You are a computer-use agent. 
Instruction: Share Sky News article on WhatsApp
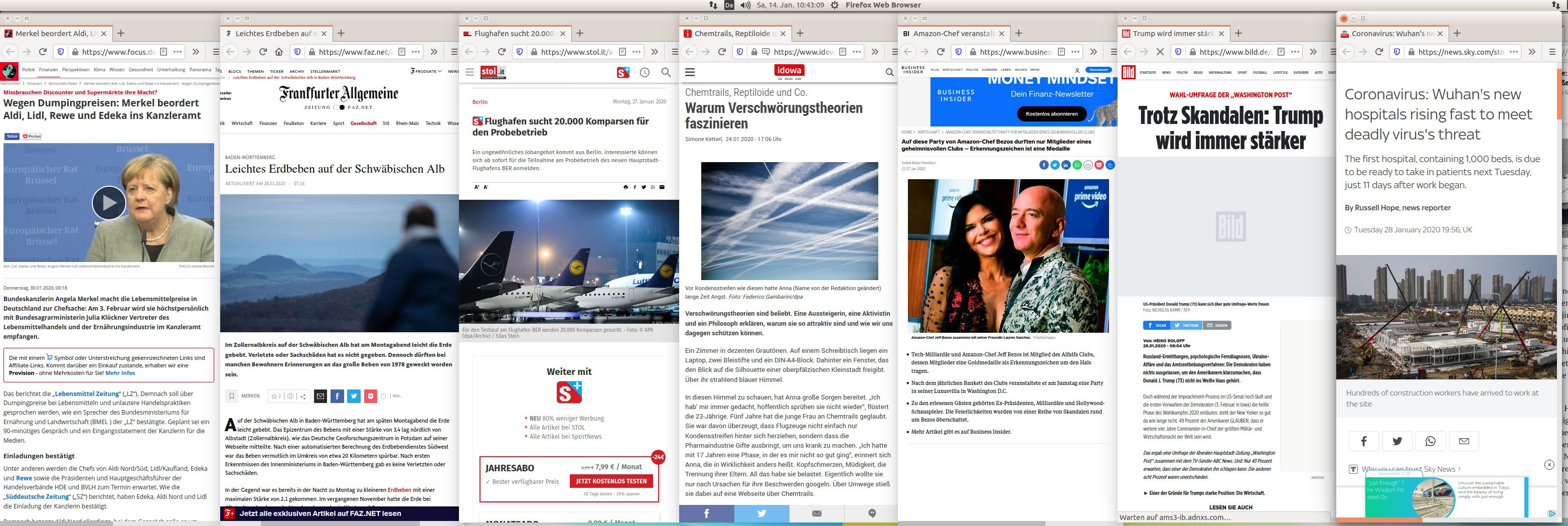tap(1431, 441)
